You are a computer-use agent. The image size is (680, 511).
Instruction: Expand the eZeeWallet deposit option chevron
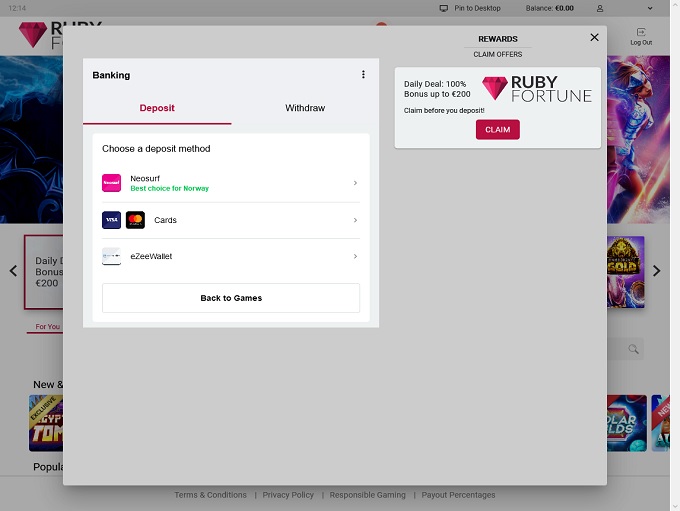(x=355, y=257)
